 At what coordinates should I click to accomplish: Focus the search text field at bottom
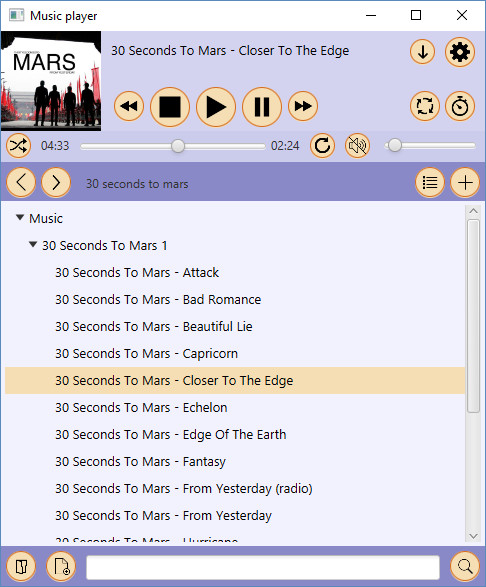[x=262, y=568]
